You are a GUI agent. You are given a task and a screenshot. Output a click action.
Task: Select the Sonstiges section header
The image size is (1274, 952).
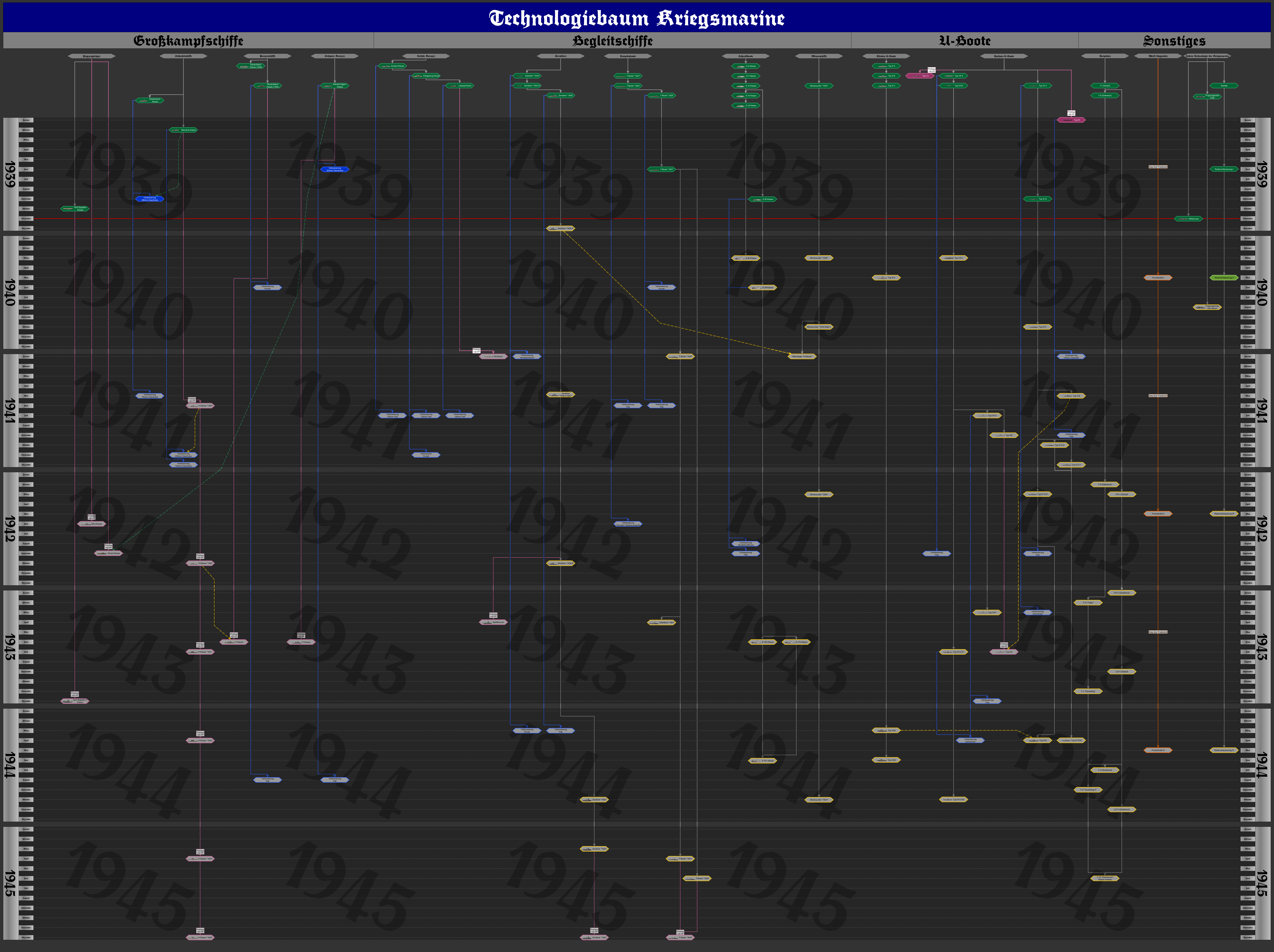[1174, 41]
